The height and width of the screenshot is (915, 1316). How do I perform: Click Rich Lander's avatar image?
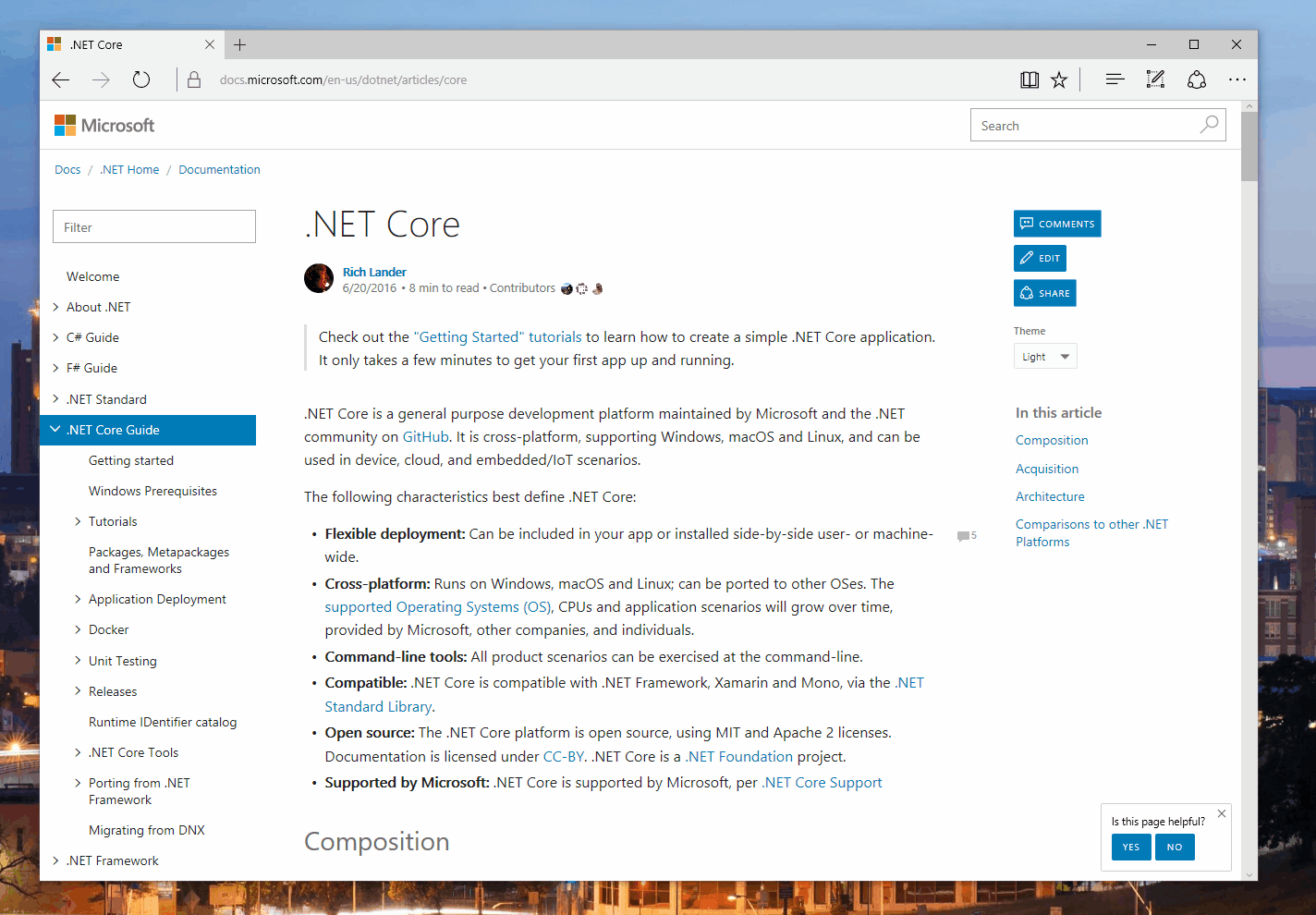click(319, 278)
